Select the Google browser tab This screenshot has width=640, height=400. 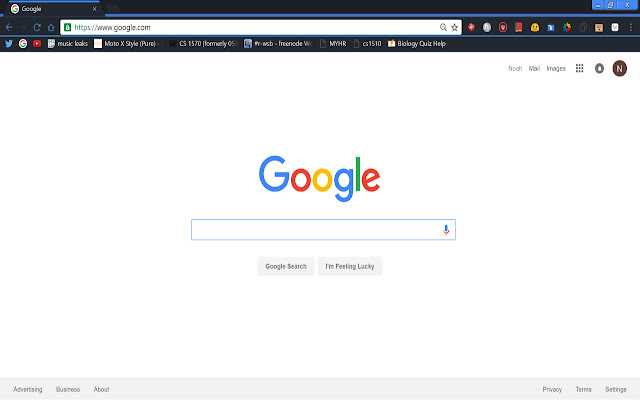[52, 9]
